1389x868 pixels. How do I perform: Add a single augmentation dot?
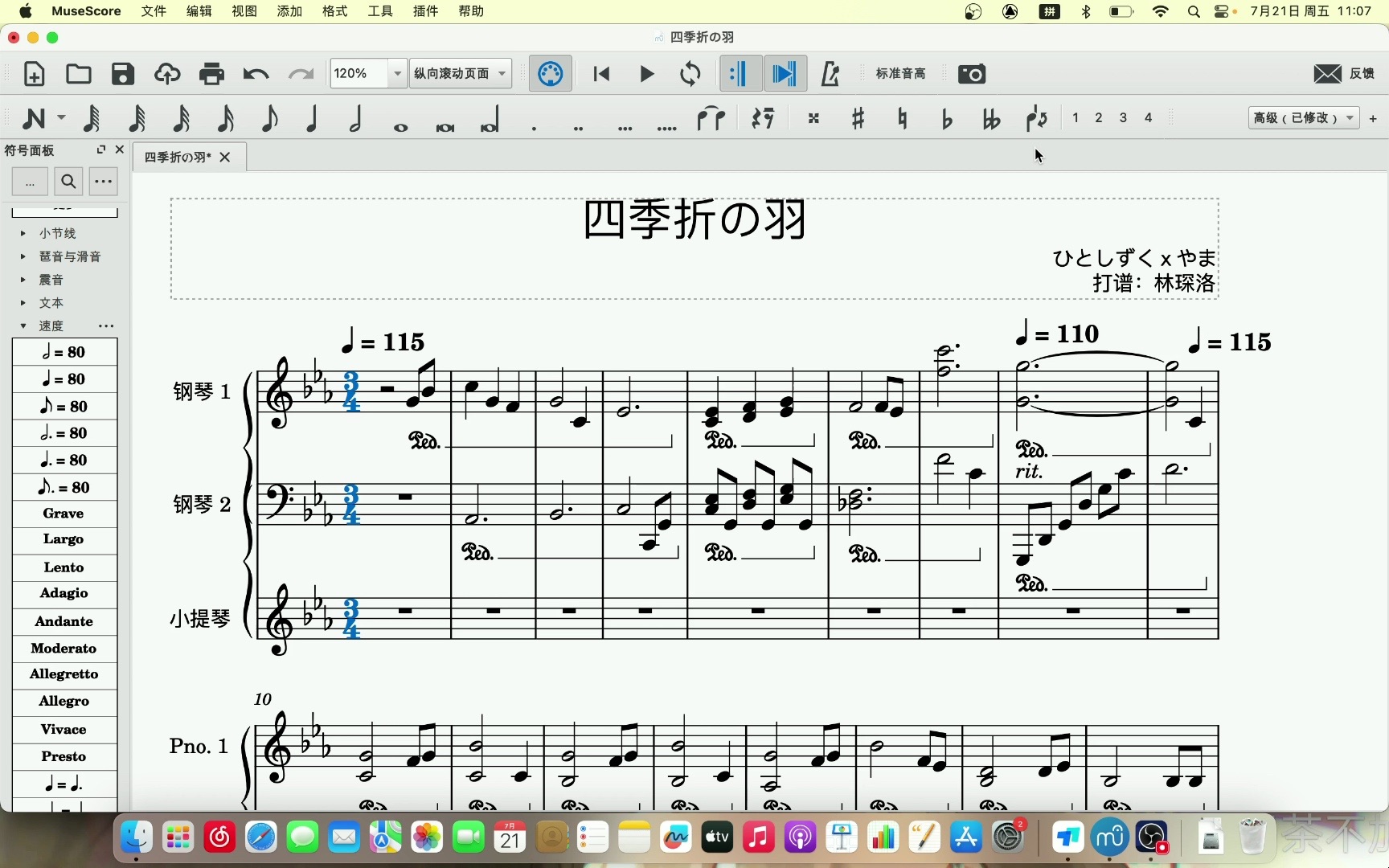[534, 127]
